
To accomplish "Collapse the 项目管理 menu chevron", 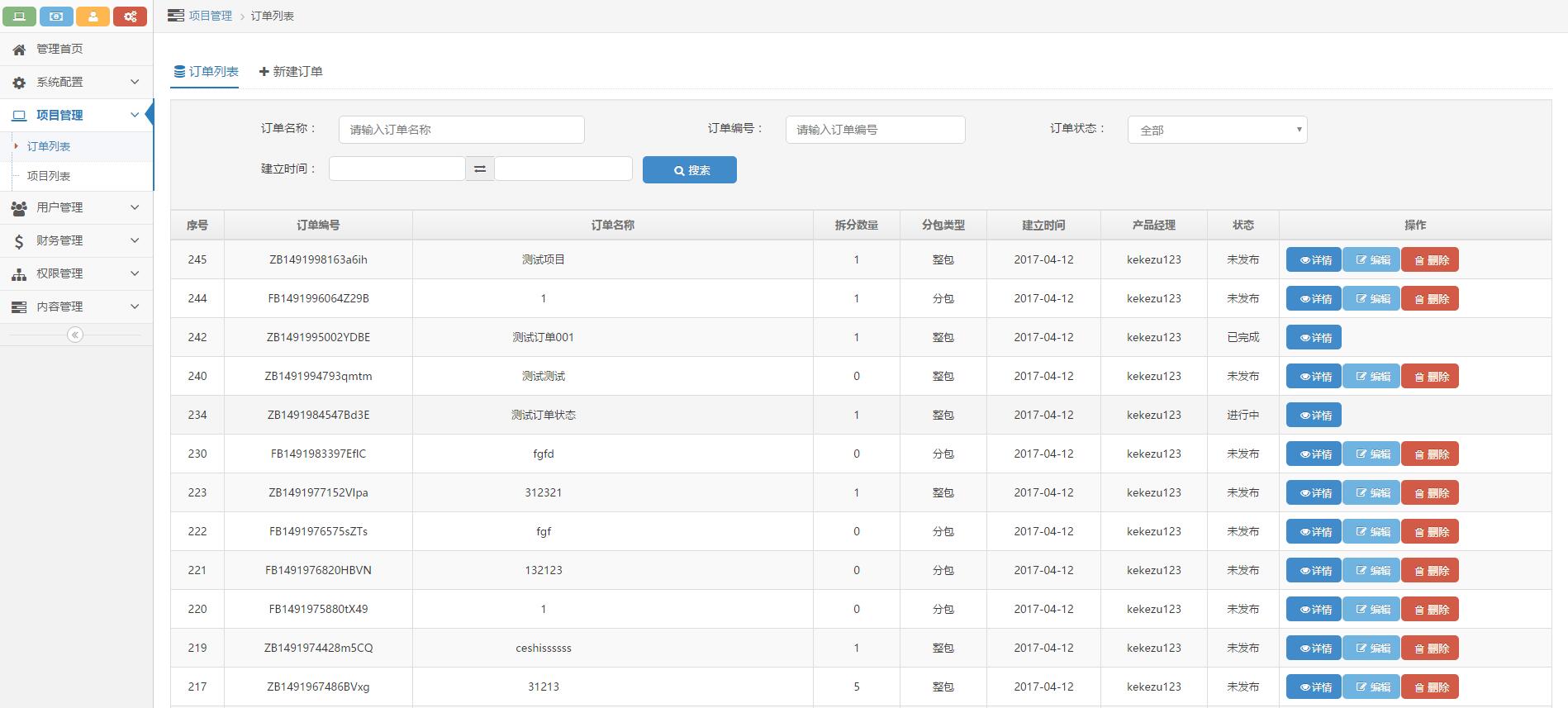I will tap(135, 115).
